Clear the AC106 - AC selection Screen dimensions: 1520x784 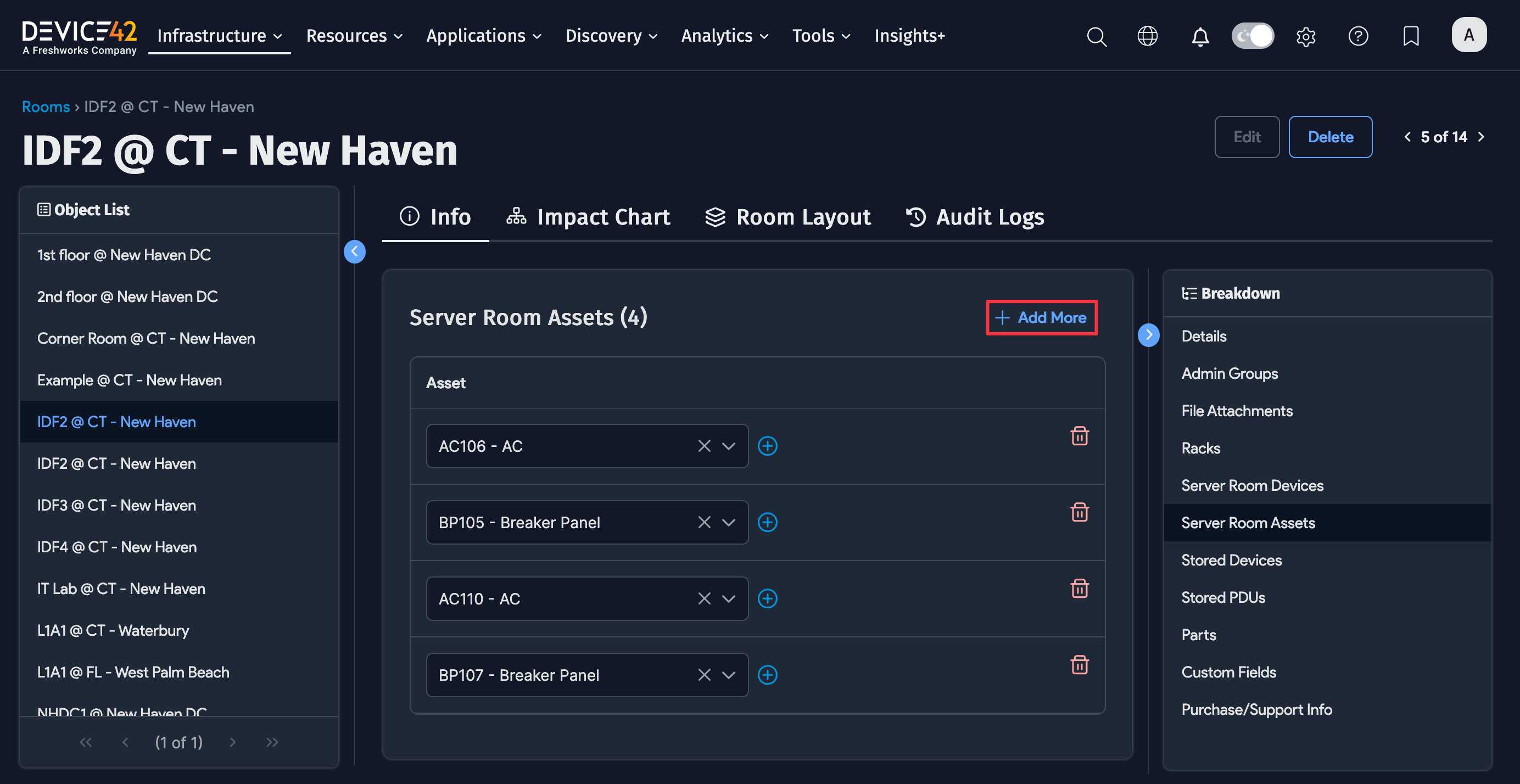click(704, 446)
